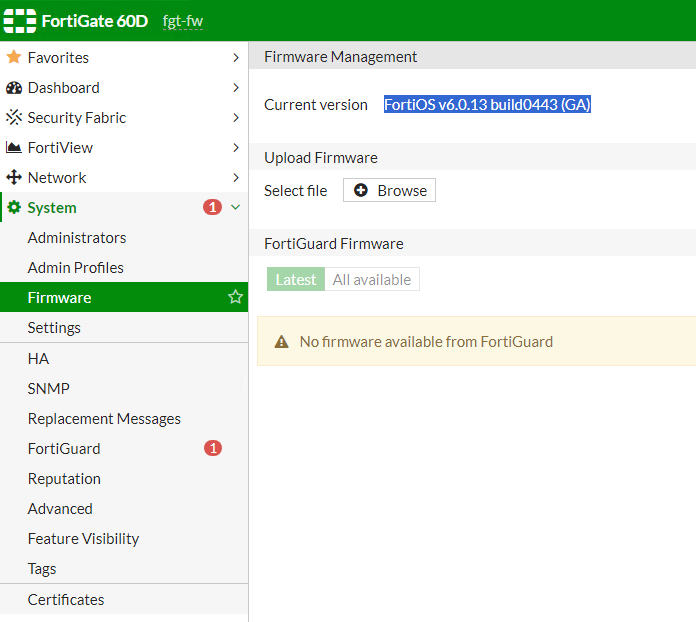Image resolution: width=696 pixels, height=622 pixels.
Task: Click the Dashboard gauge icon
Action: click(14, 88)
